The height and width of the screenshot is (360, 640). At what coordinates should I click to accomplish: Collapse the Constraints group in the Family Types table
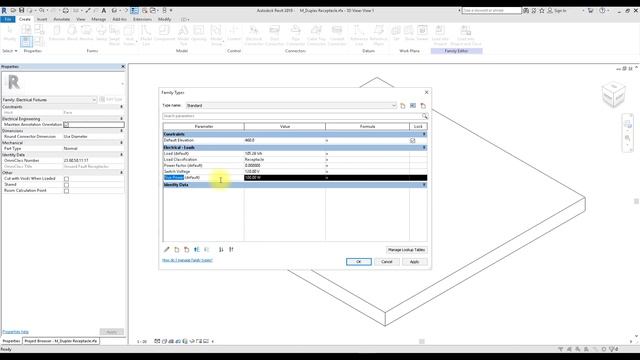click(424, 134)
